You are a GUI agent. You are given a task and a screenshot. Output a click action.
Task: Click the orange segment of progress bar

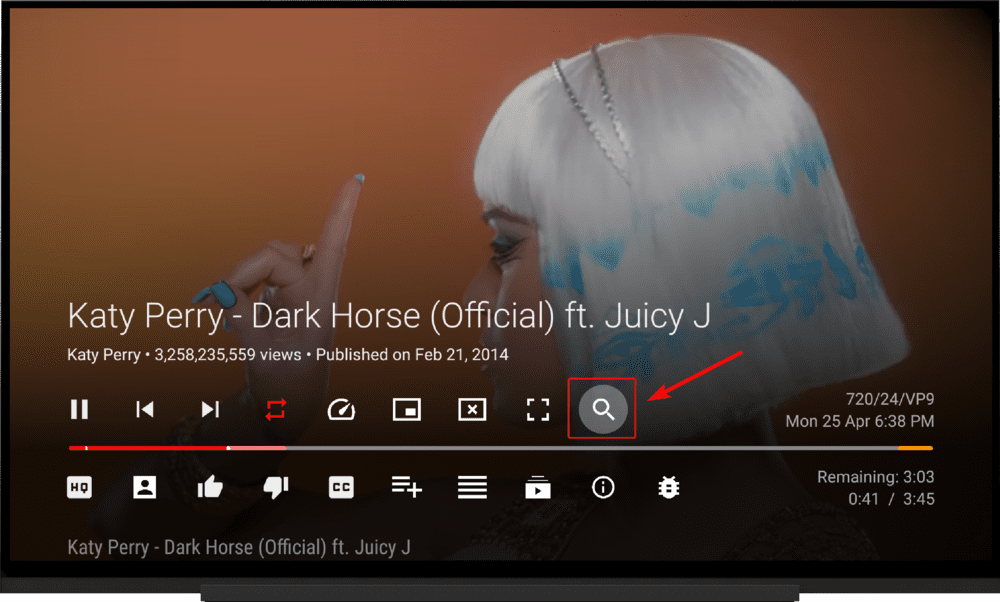pos(915,448)
